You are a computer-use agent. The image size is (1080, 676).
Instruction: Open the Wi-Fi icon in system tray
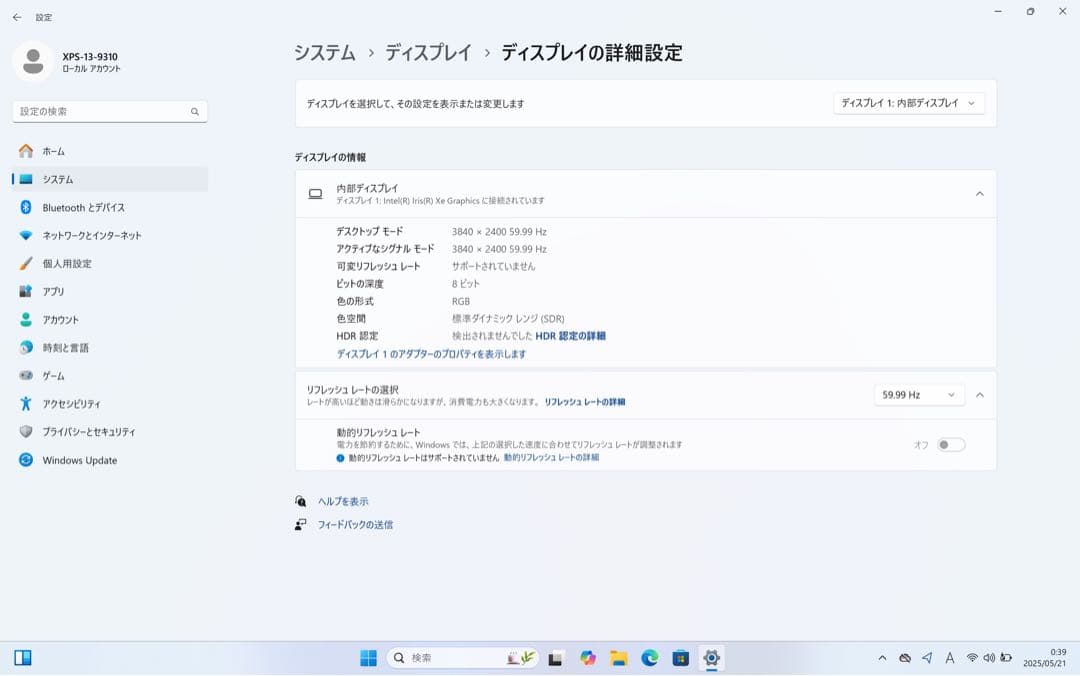pyautogui.click(x=971, y=658)
